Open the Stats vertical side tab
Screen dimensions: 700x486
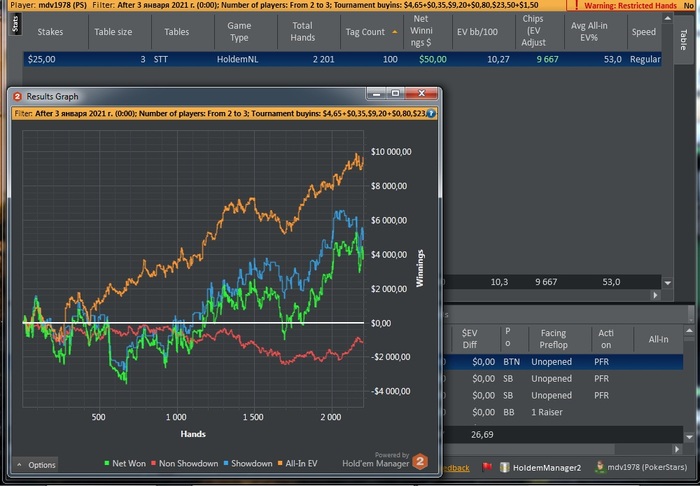click(16, 24)
